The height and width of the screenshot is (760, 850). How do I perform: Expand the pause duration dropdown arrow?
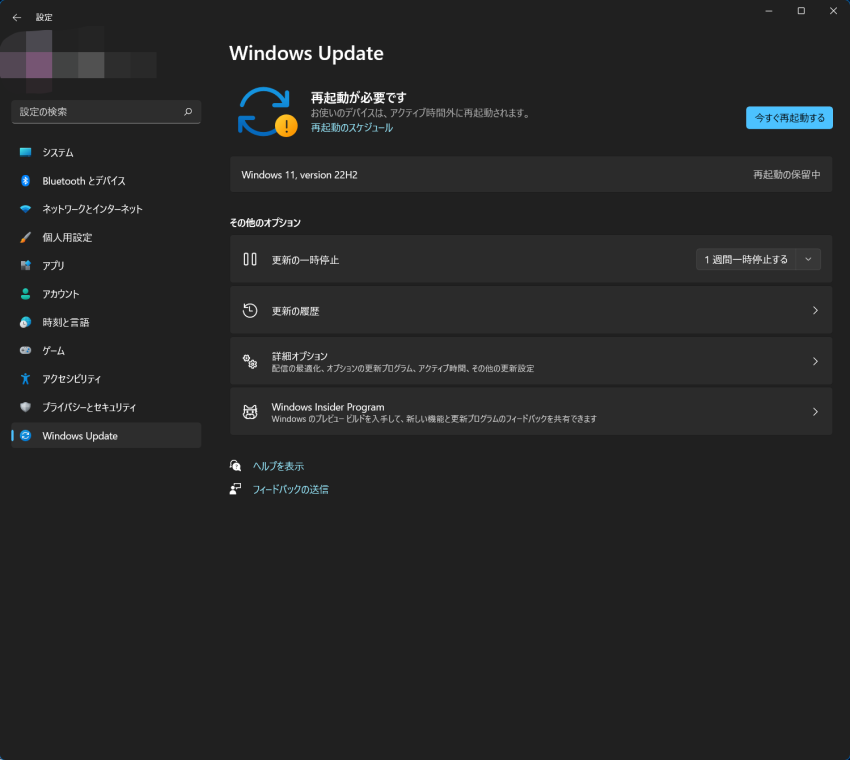[808, 259]
